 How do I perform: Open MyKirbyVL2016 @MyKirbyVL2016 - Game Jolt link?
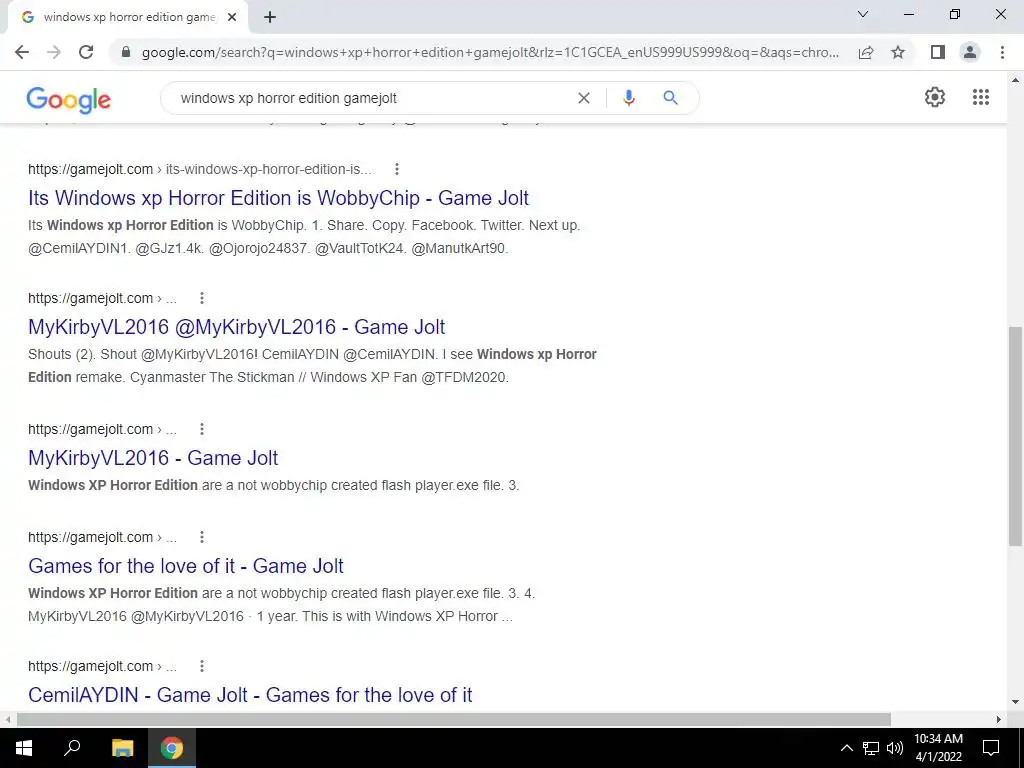coord(236,327)
